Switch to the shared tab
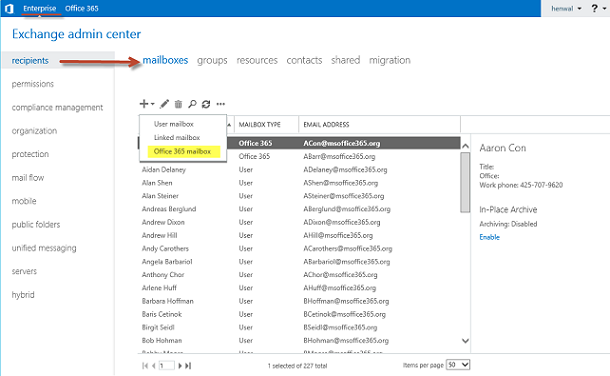 pyautogui.click(x=345, y=60)
